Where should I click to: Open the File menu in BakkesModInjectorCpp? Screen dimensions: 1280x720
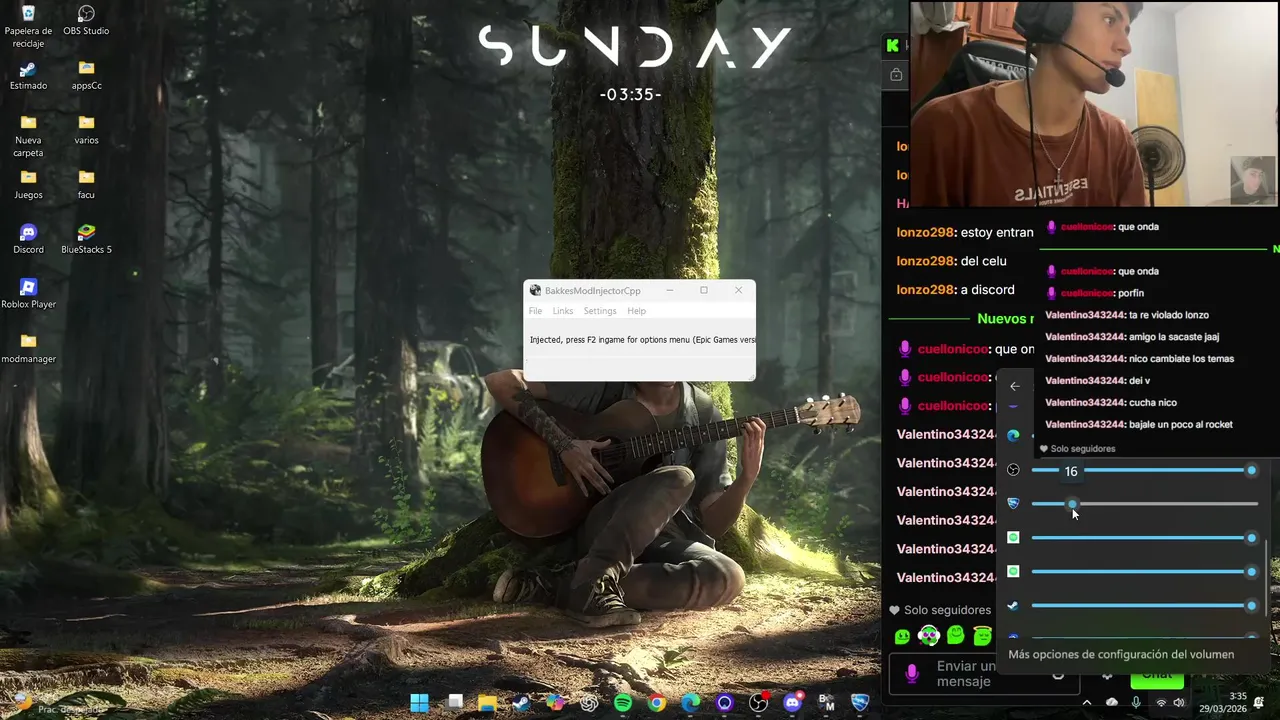click(x=535, y=311)
